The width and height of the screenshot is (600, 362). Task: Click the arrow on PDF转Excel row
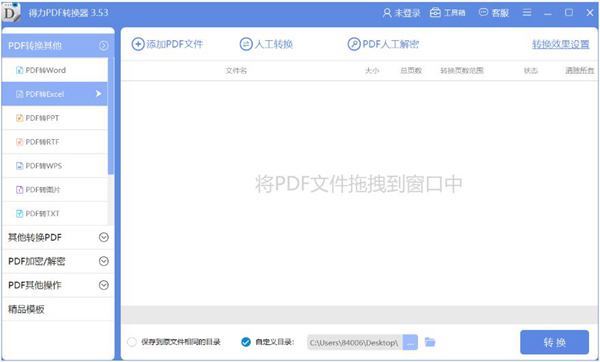98,94
